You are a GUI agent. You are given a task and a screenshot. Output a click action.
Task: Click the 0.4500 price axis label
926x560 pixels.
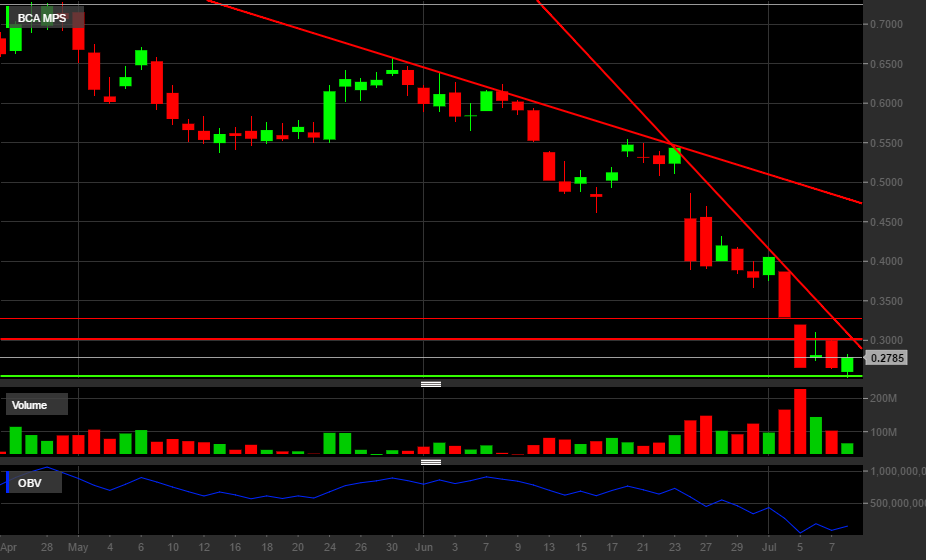[886, 222]
